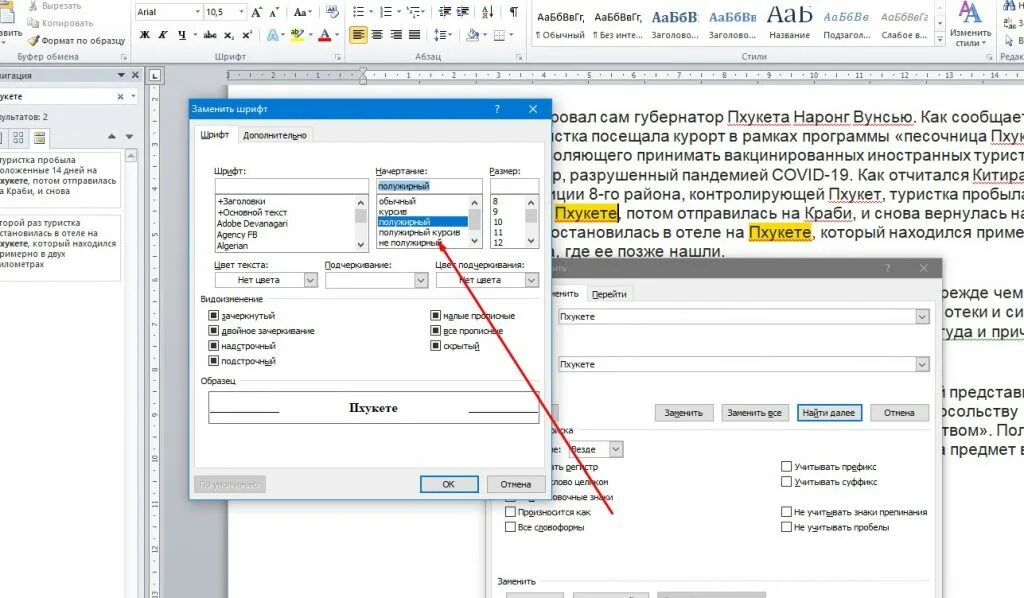
Task: Enable Не учитывать знаки препинания
Action: click(786, 512)
